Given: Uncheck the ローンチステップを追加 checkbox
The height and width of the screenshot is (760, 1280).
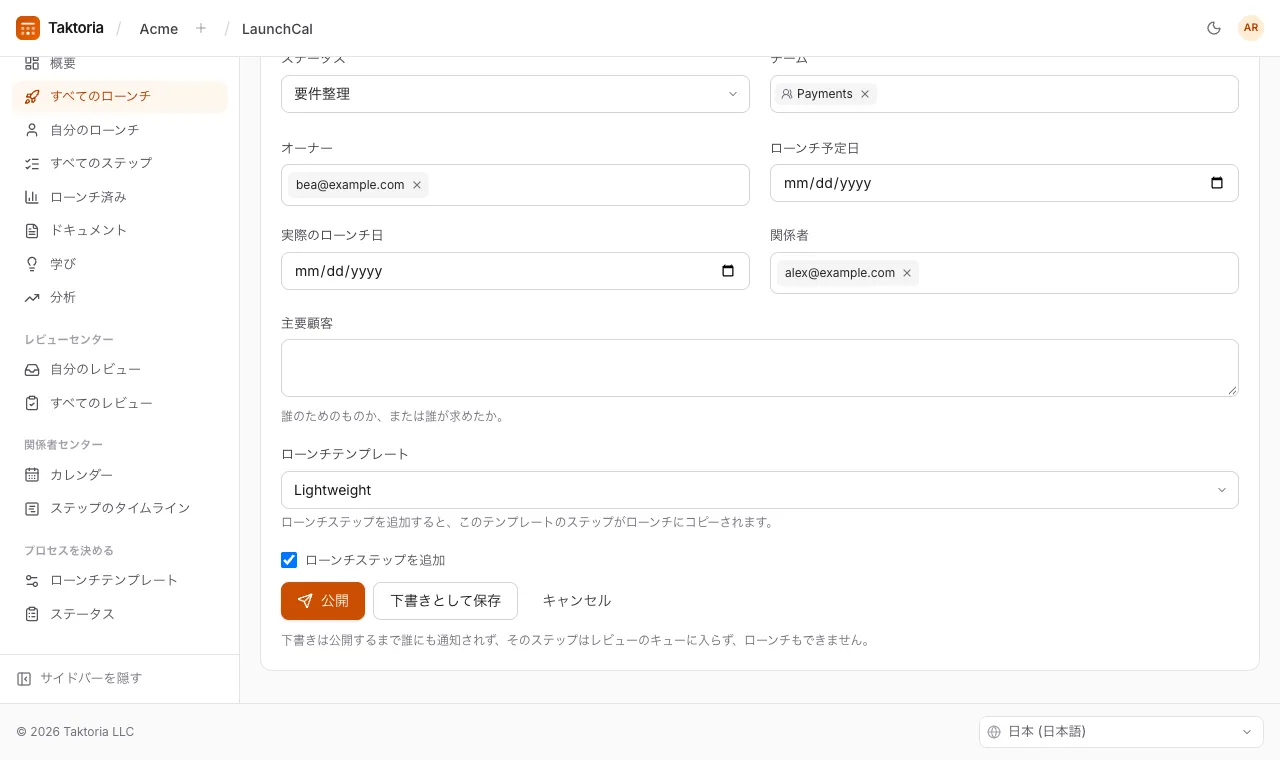Looking at the screenshot, I should tap(289, 560).
